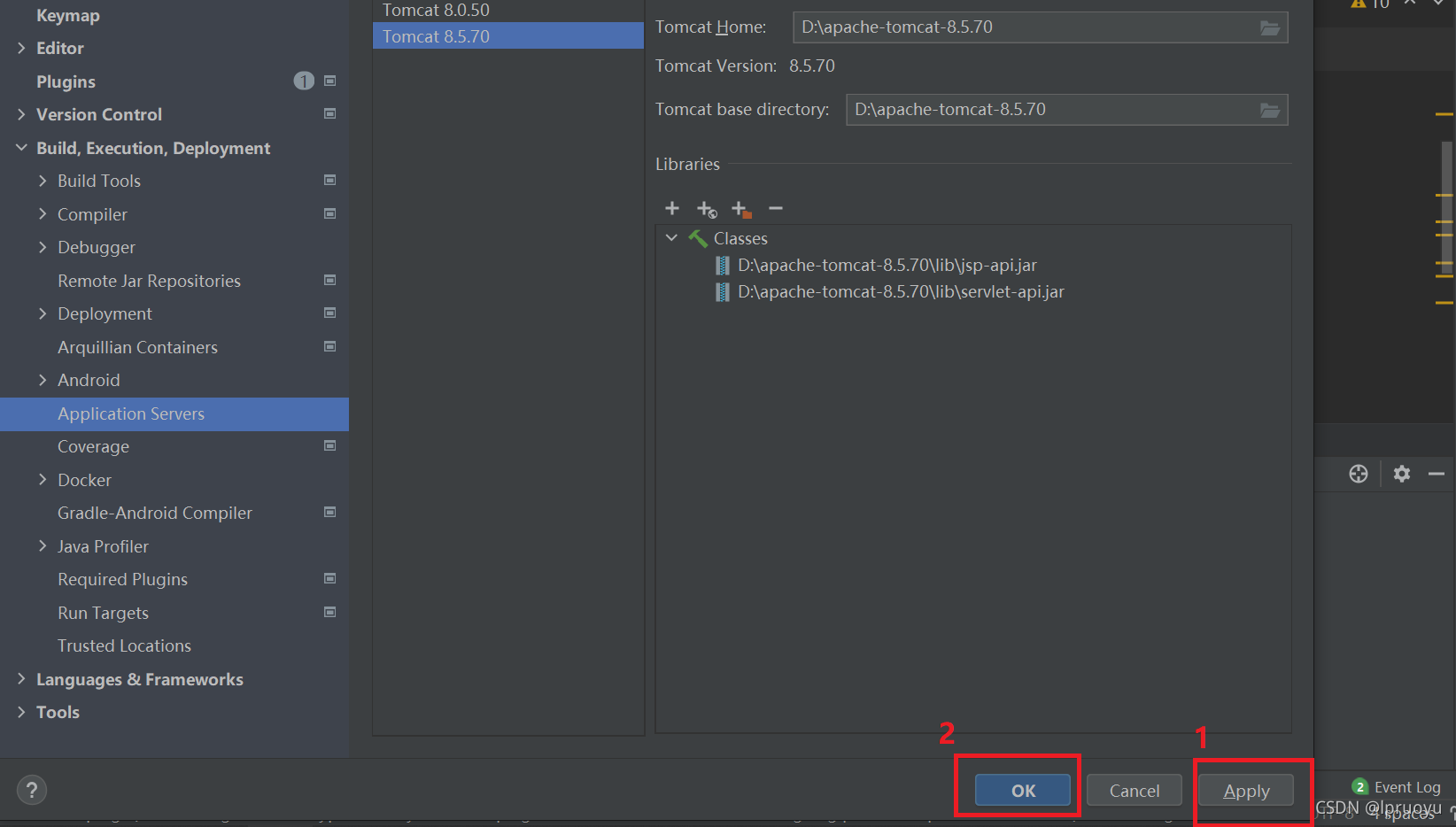
Task: Browse for Tomcat Home folder icon
Action: pyautogui.click(x=1270, y=28)
